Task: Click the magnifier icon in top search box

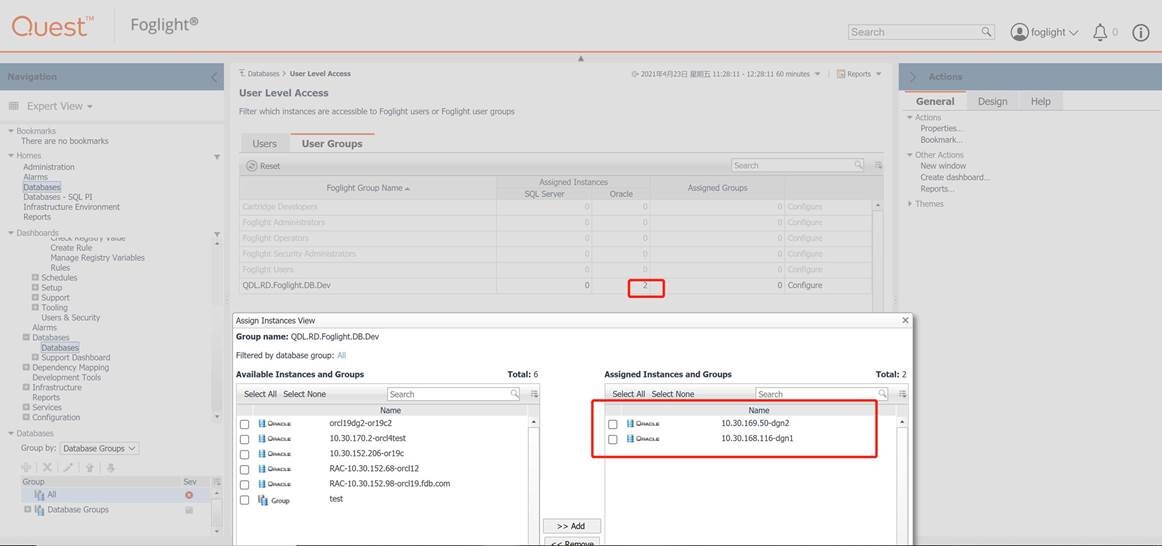Action: click(986, 32)
